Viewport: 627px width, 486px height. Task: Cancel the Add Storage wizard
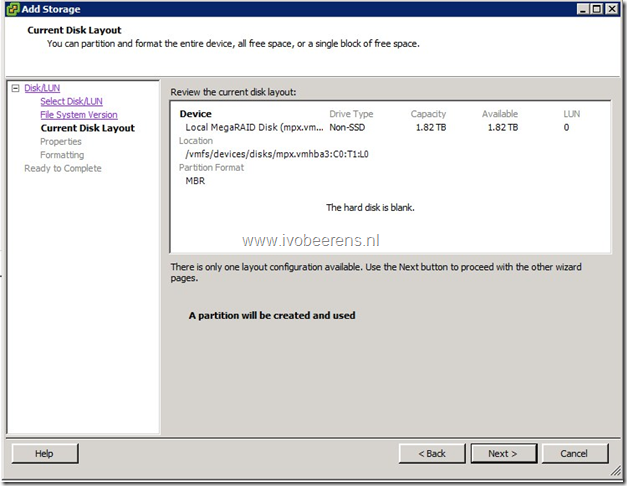click(574, 453)
